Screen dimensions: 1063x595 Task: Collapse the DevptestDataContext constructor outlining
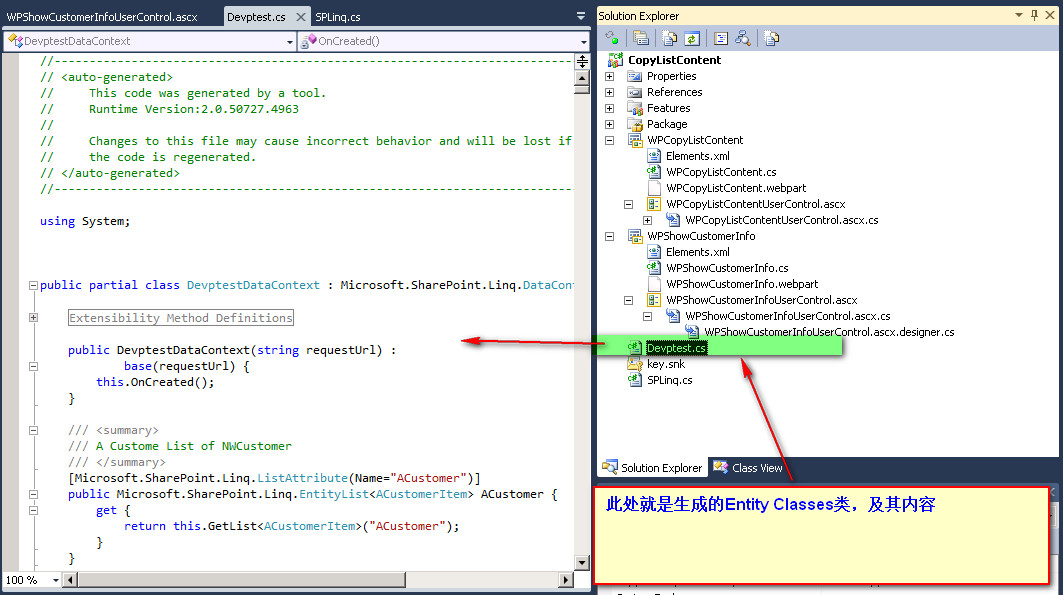pos(33,366)
